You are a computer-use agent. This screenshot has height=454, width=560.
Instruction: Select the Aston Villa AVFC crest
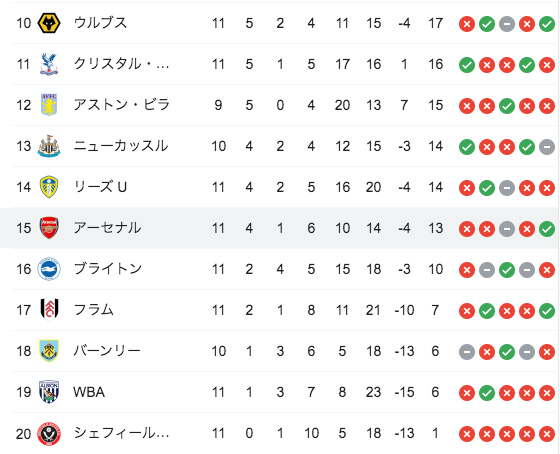click(49, 105)
